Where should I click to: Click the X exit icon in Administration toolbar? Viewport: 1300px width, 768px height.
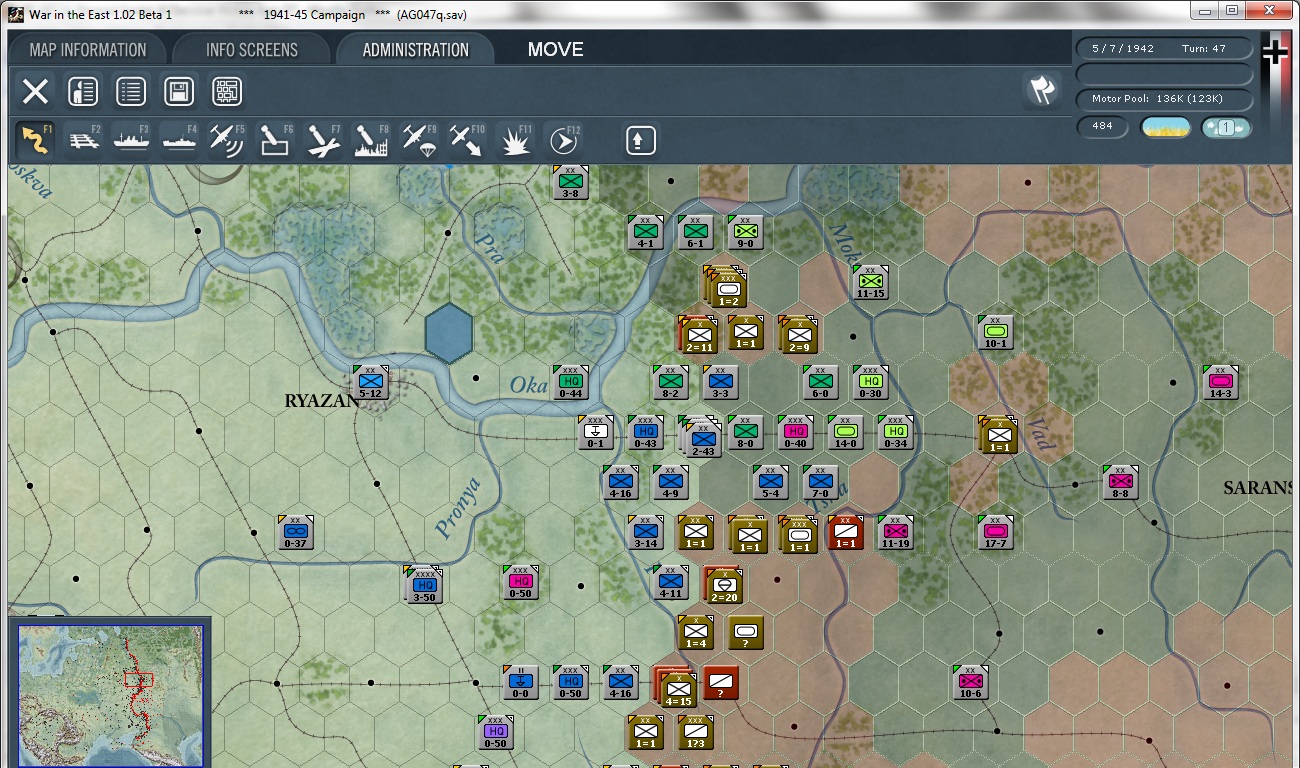tap(35, 92)
